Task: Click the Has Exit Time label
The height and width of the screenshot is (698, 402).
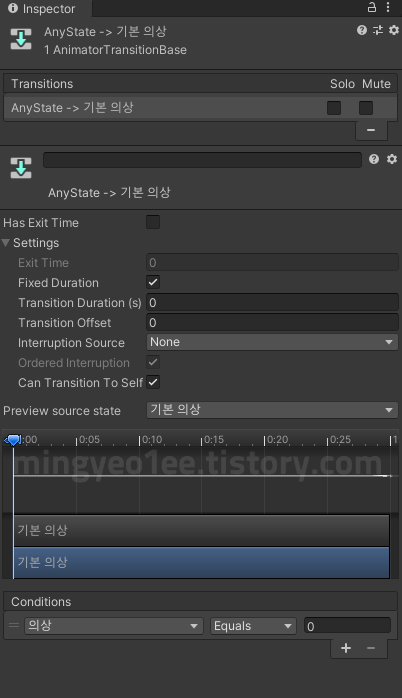Action: pos(41,223)
